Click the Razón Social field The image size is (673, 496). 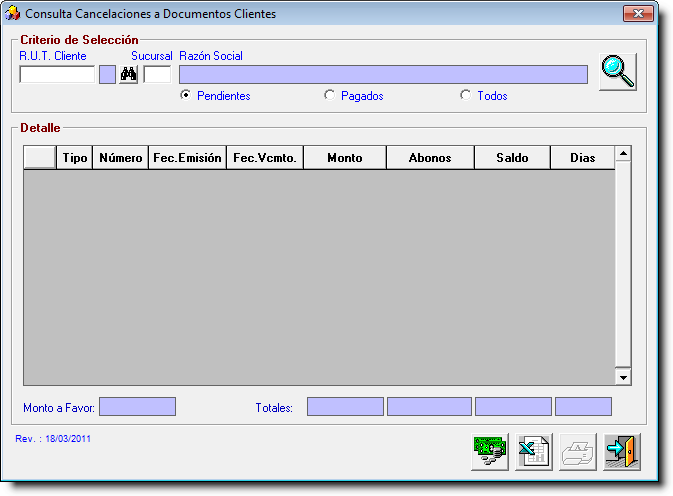(383, 74)
